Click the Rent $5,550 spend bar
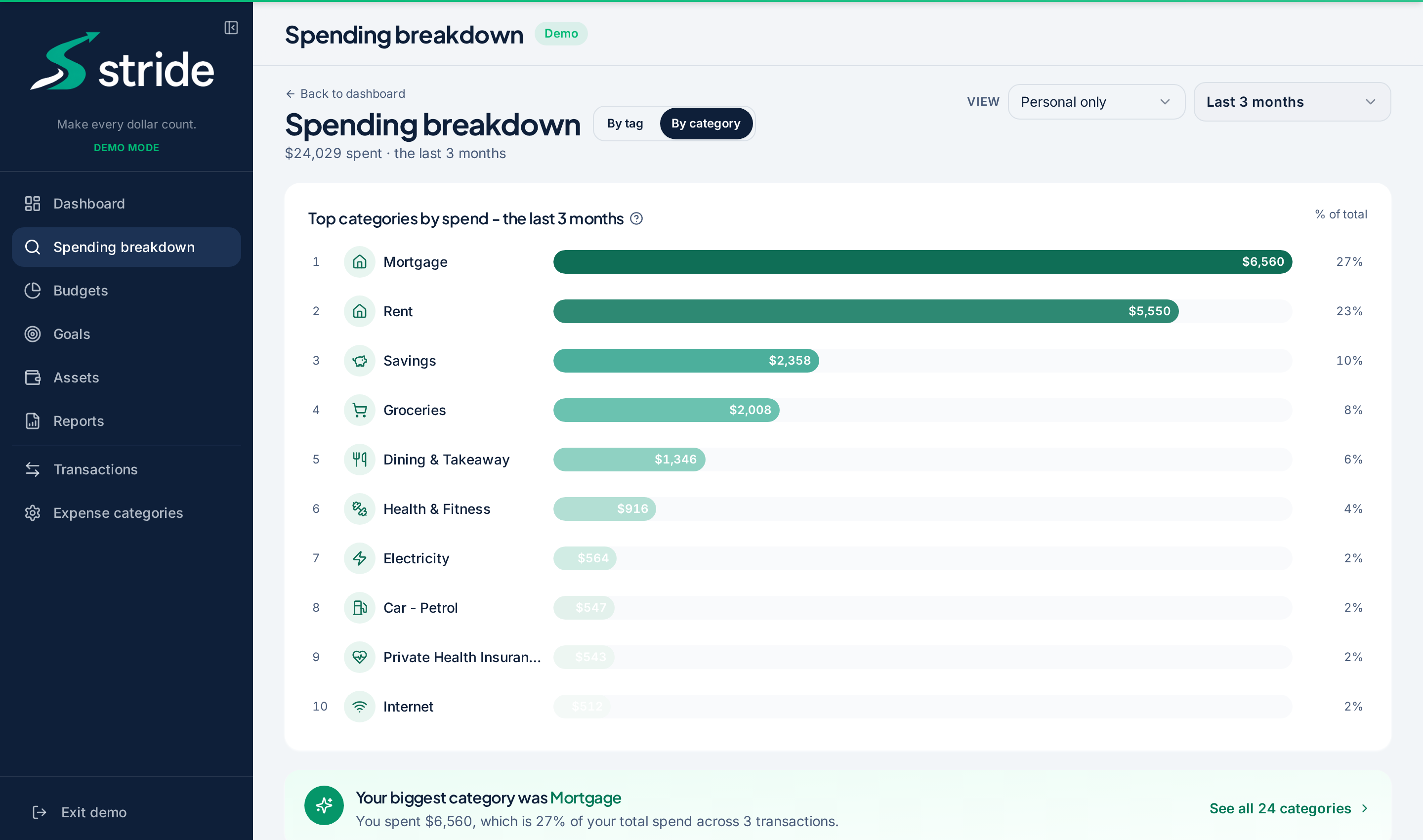The height and width of the screenshot is (840, 1423). (866, 311)
